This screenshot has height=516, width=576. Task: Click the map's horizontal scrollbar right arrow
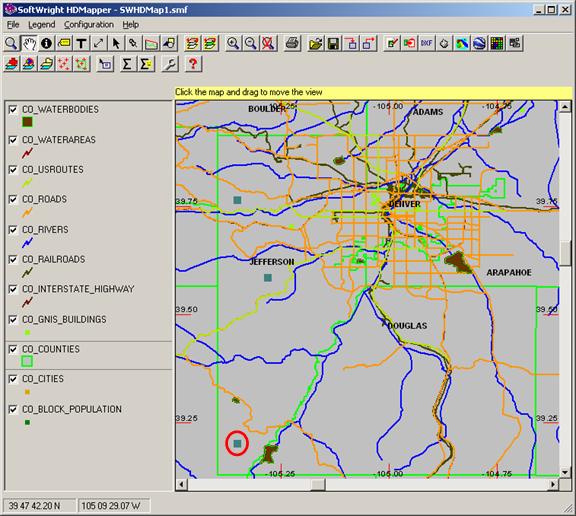[553, 485]
